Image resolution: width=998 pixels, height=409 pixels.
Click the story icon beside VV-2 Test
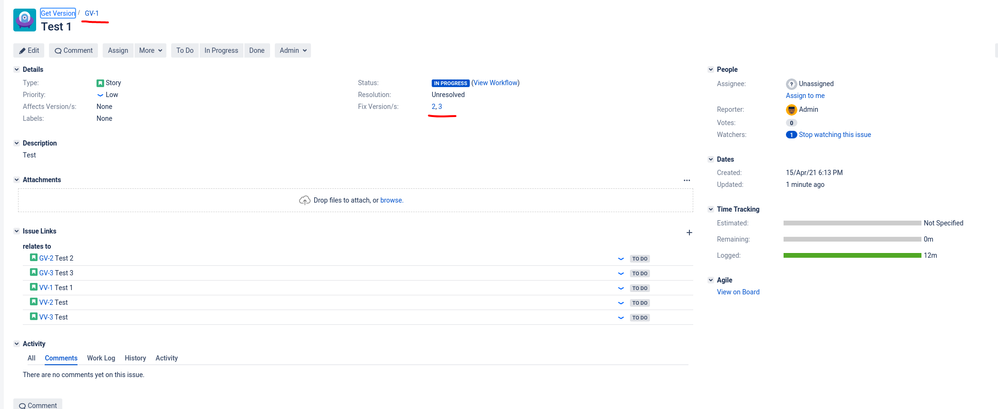(34, 302)
